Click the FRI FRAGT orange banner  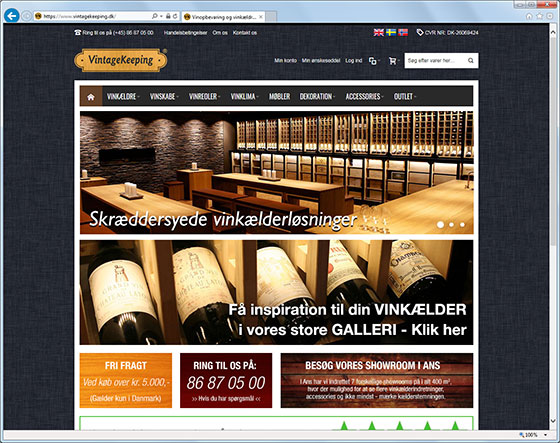126,380
